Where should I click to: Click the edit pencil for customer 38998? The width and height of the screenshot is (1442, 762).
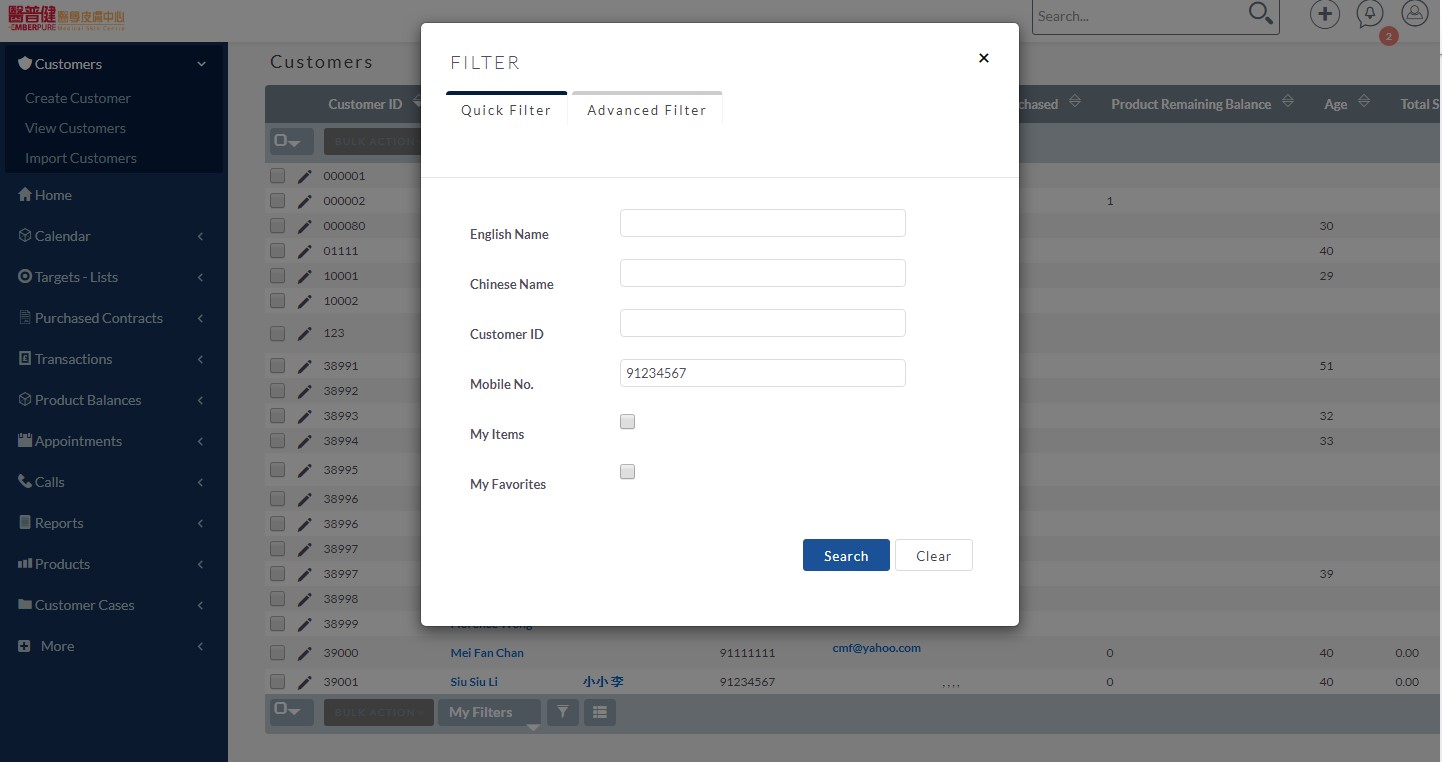point(305,599)
